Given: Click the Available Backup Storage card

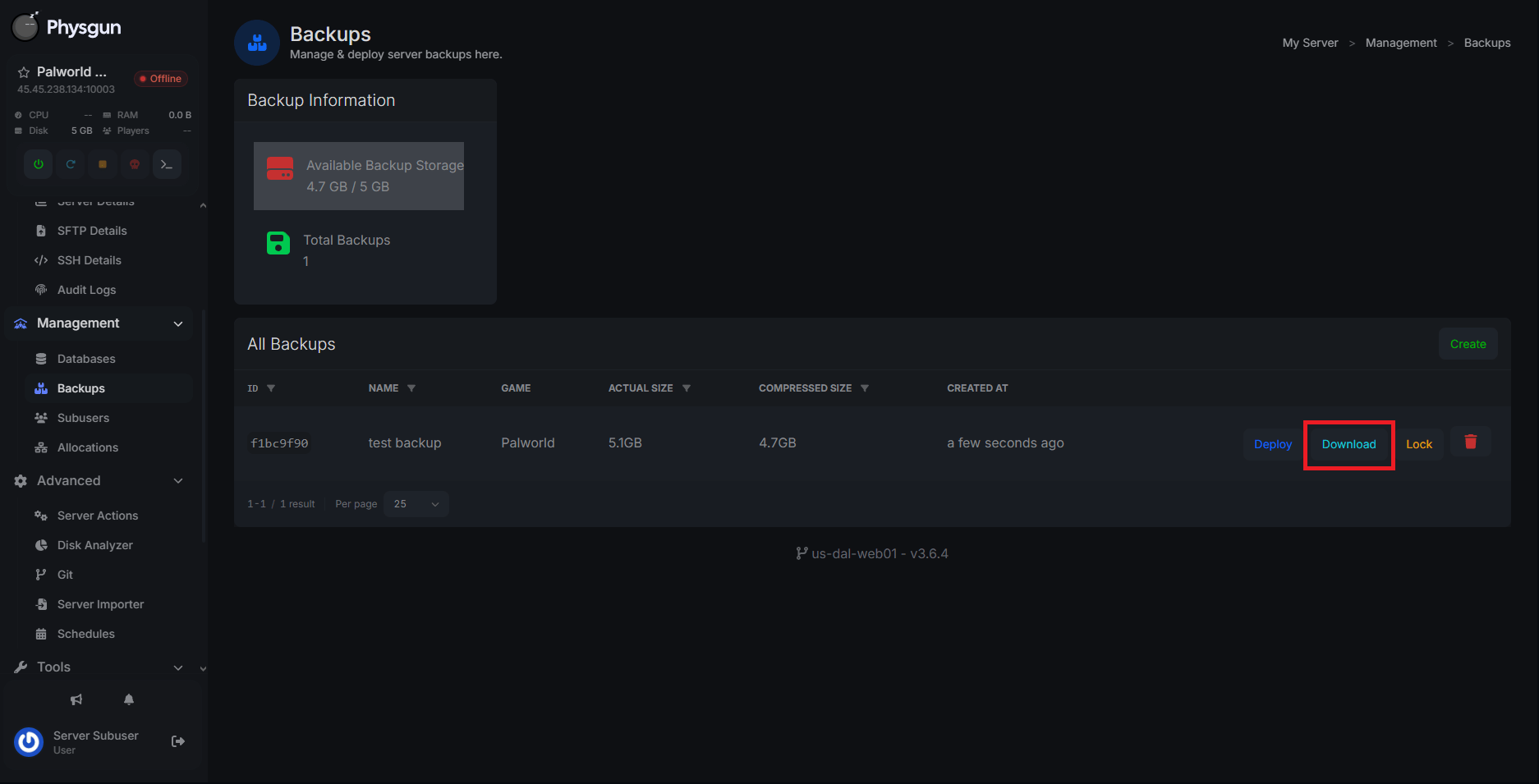Looking at the screenshot, I should 359,176.
